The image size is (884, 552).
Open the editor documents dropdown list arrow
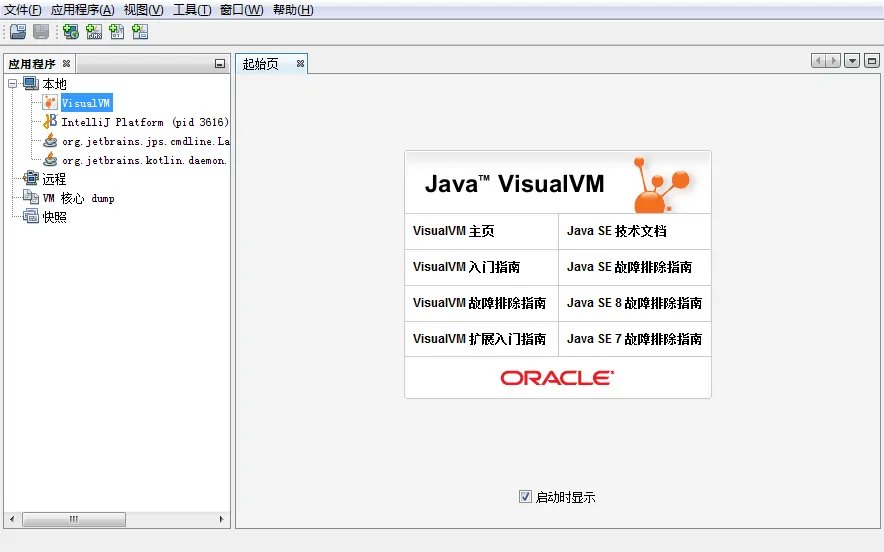tap(852, 60)
